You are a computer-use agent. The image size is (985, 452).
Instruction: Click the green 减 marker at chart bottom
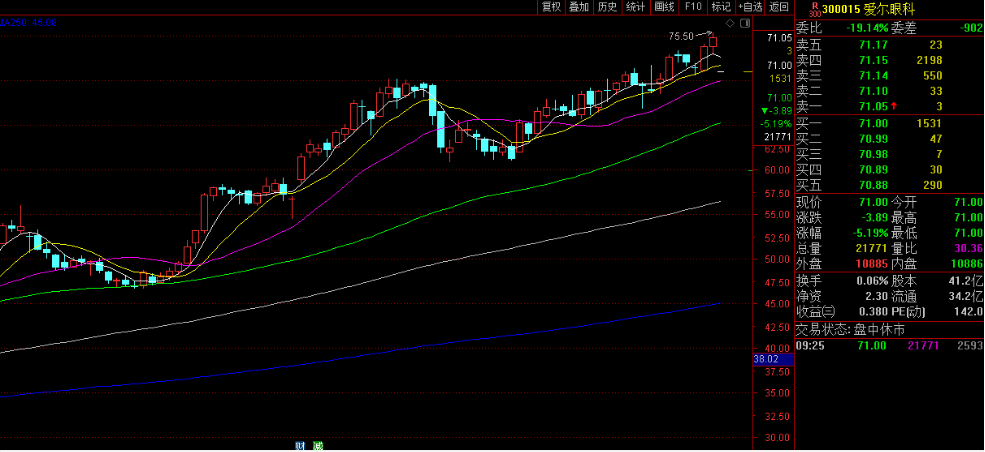317,445
